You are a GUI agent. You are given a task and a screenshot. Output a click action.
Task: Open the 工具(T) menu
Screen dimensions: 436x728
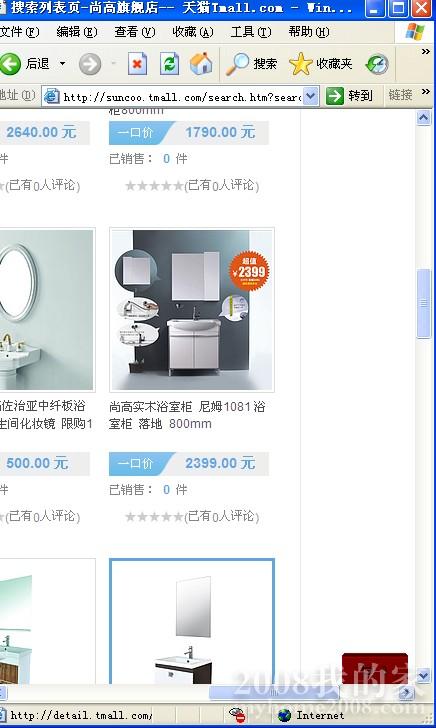coord(251,32)
